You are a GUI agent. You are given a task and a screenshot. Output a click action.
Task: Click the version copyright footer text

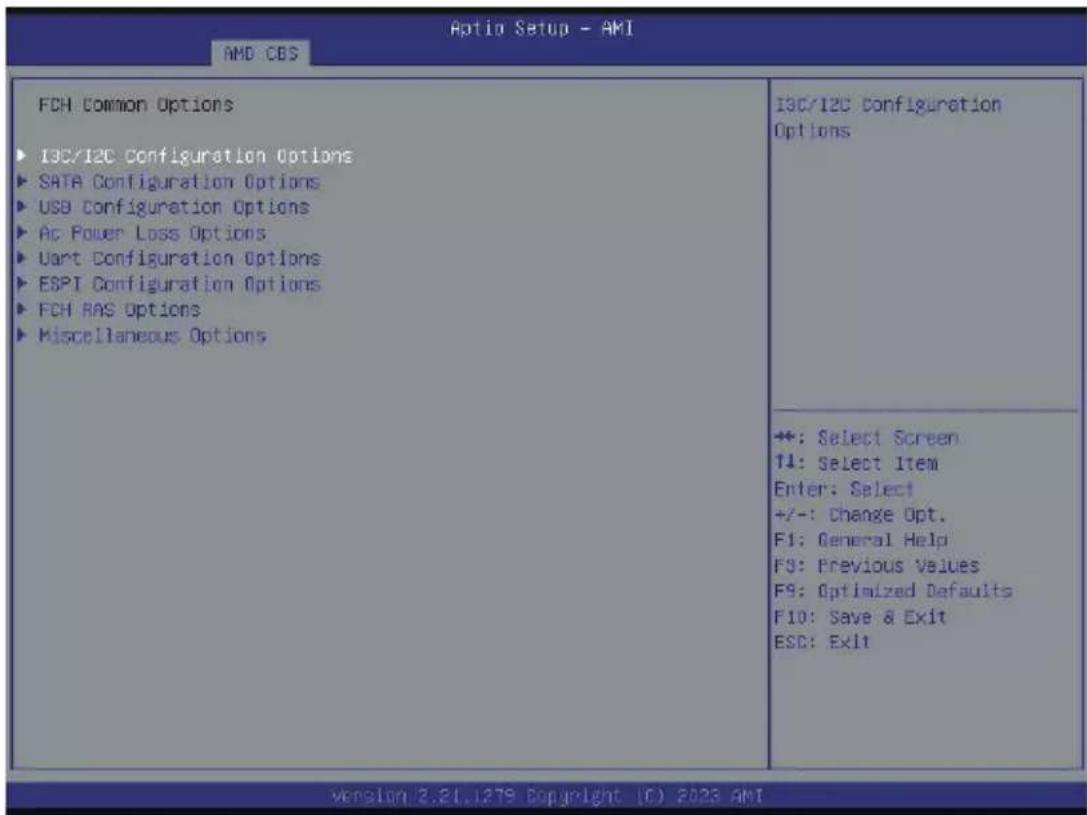pos(548,796)
